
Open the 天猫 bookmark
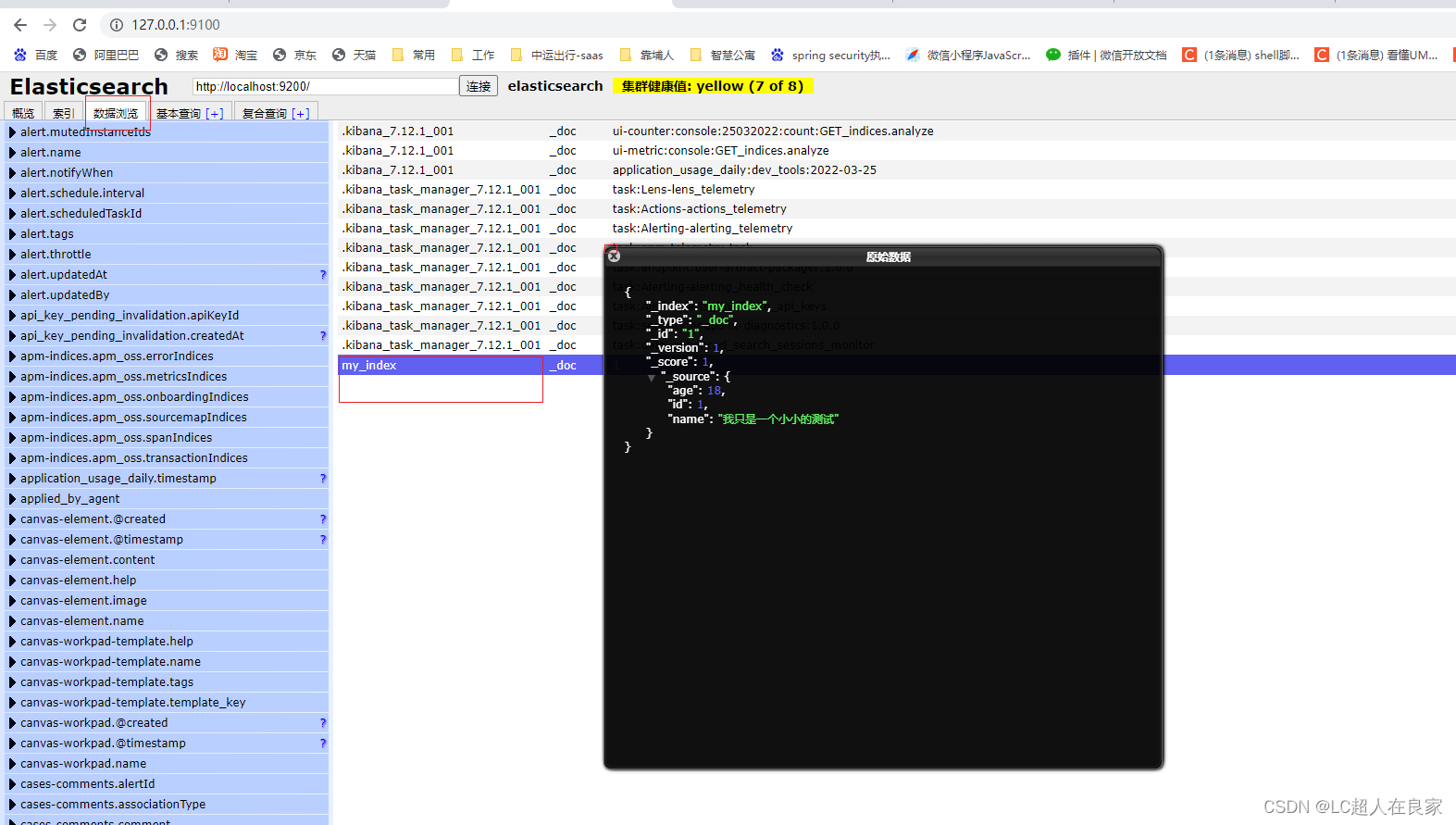pos(354,56)
